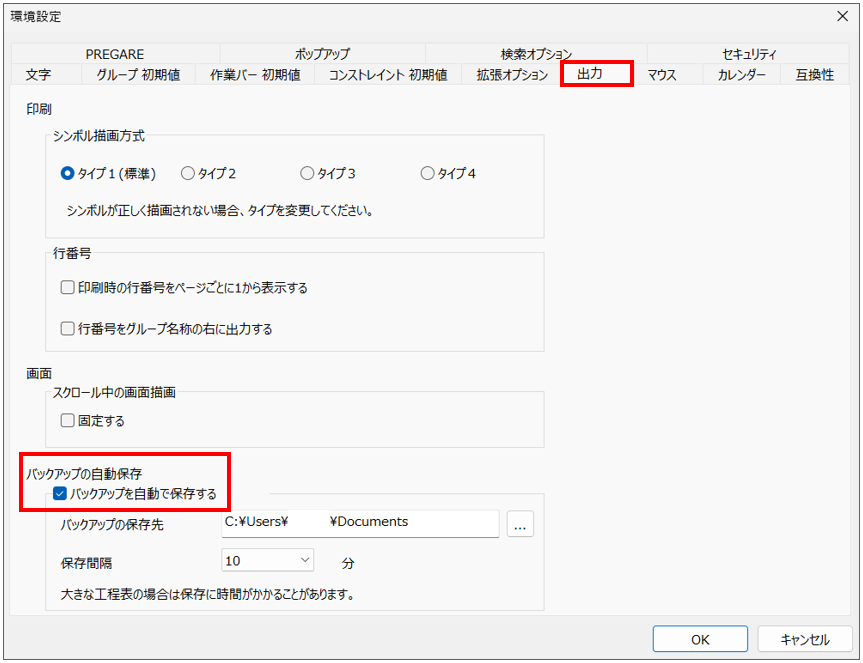Click the 分 unit label
Screen dimensions: 863x663
[348, 563]
